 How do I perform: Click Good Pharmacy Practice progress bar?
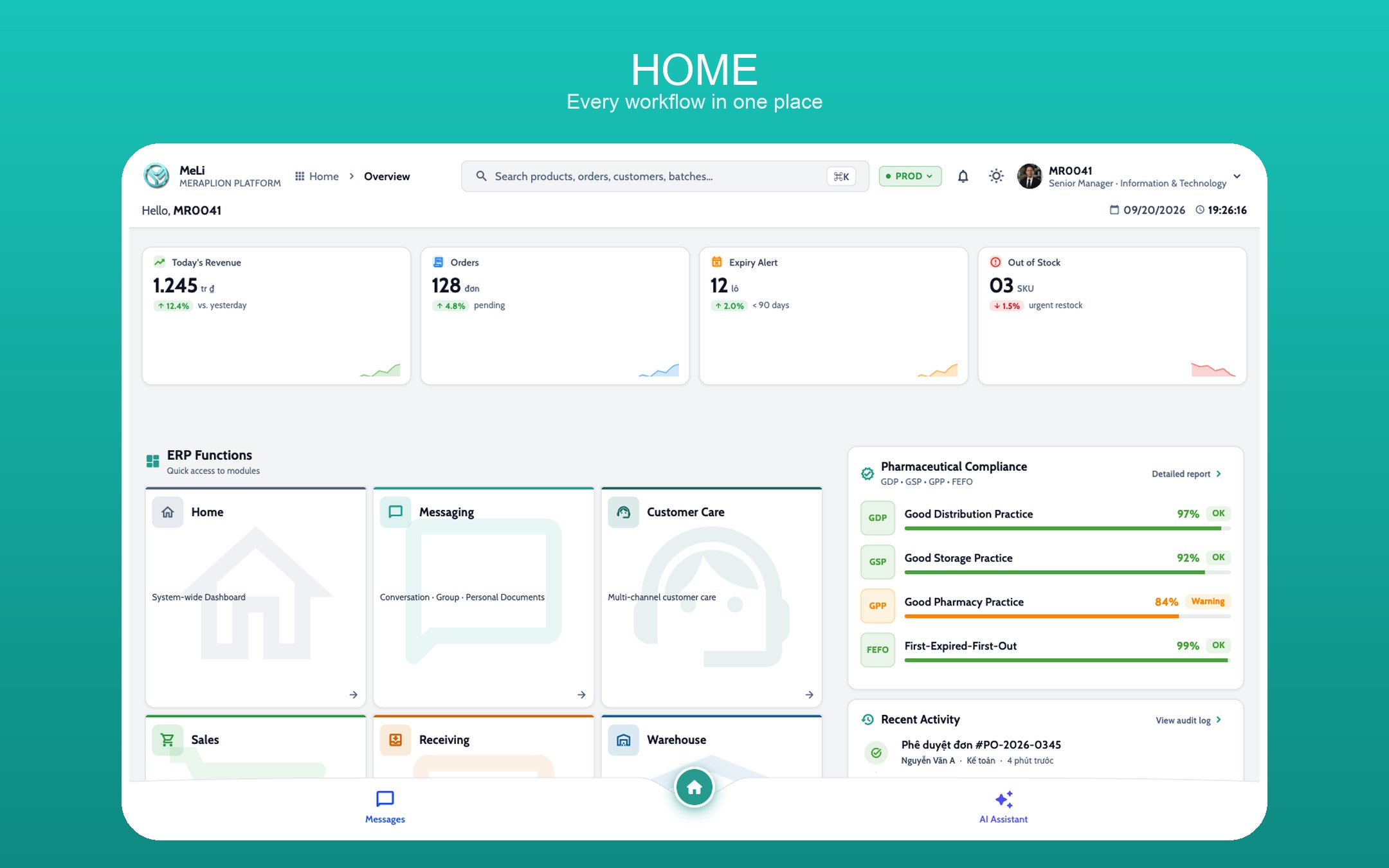tap(1067, 617)
